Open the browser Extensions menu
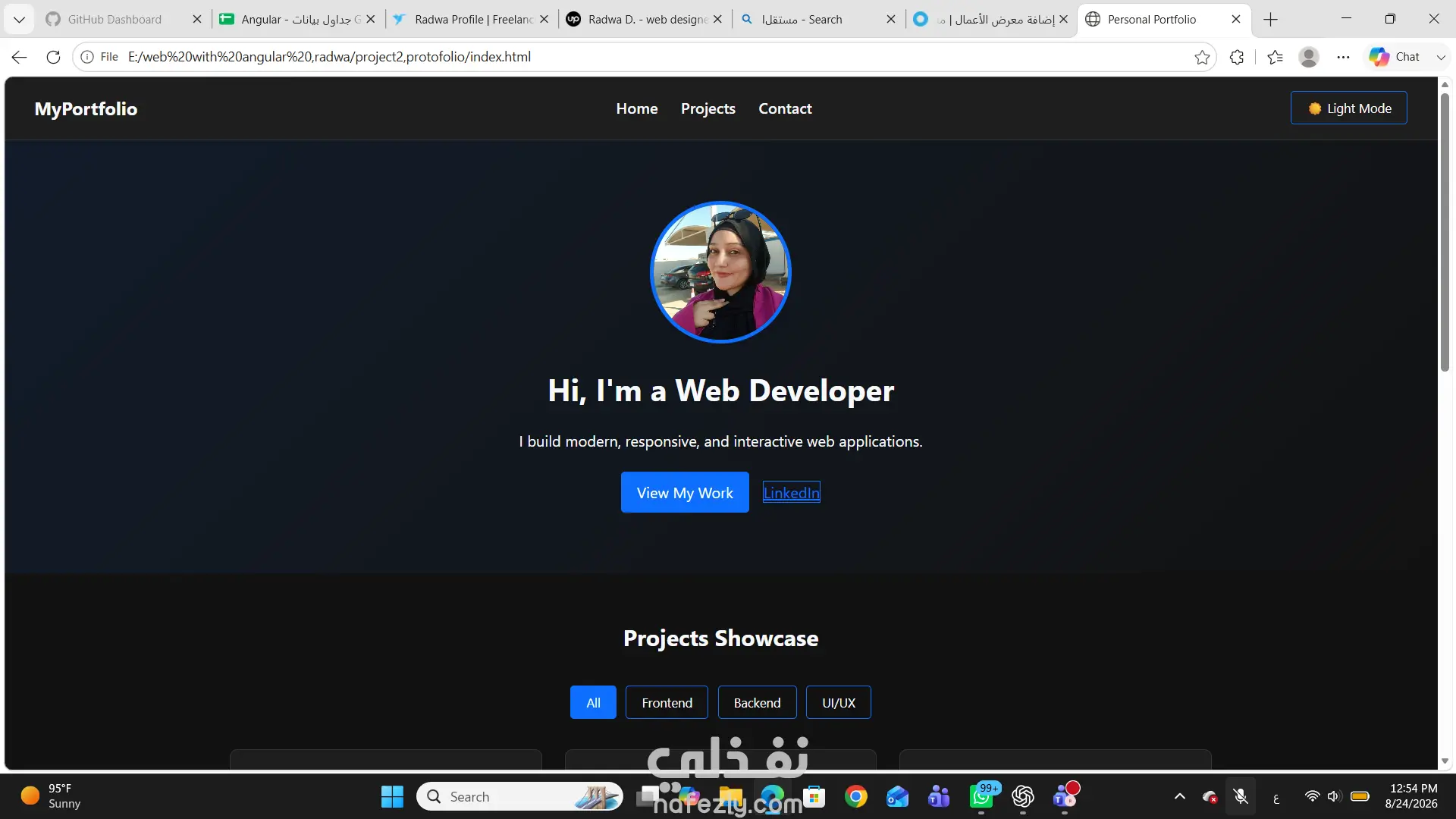 (1237, 57)
